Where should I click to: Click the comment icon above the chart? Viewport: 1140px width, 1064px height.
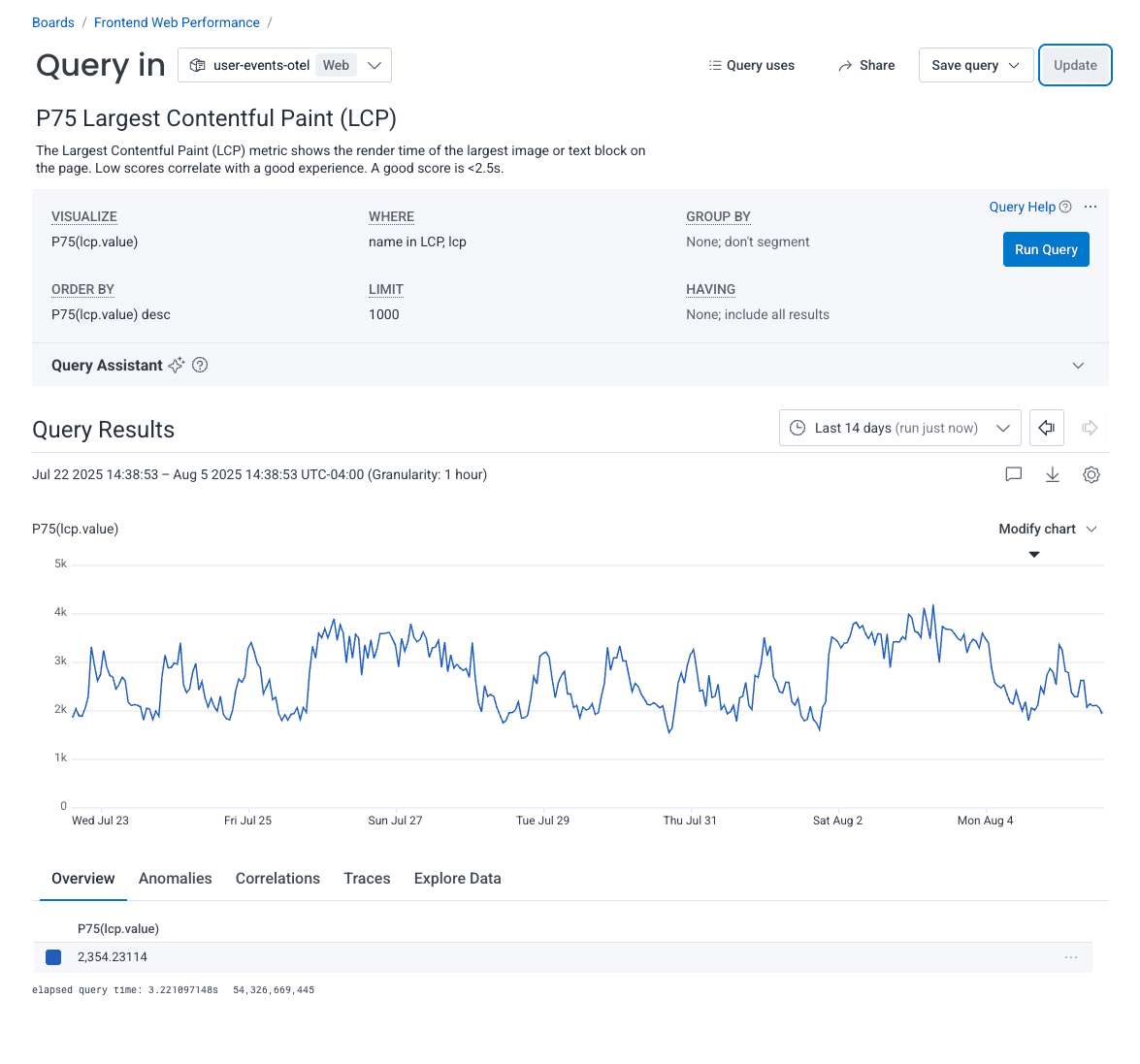pyautogui.click(x=1014, y=474)
